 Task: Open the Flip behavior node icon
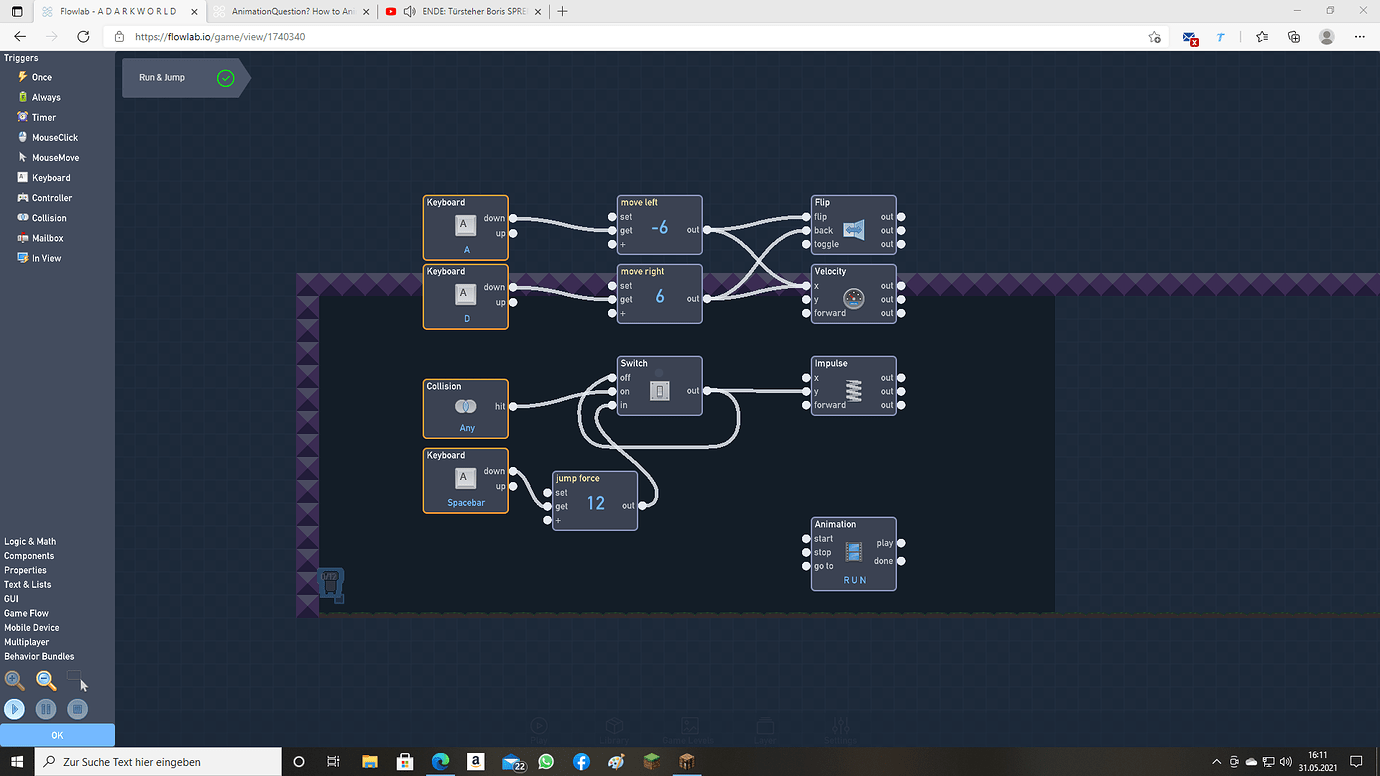pyautogui.click(x=853, y=230)
